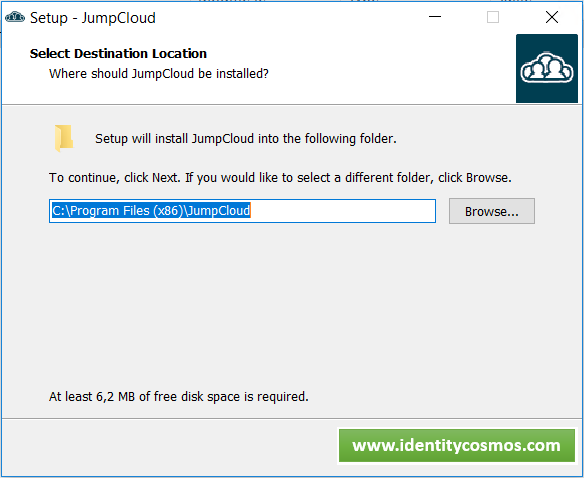
Task: Click the Browse... button
Action: pos(492,211)
